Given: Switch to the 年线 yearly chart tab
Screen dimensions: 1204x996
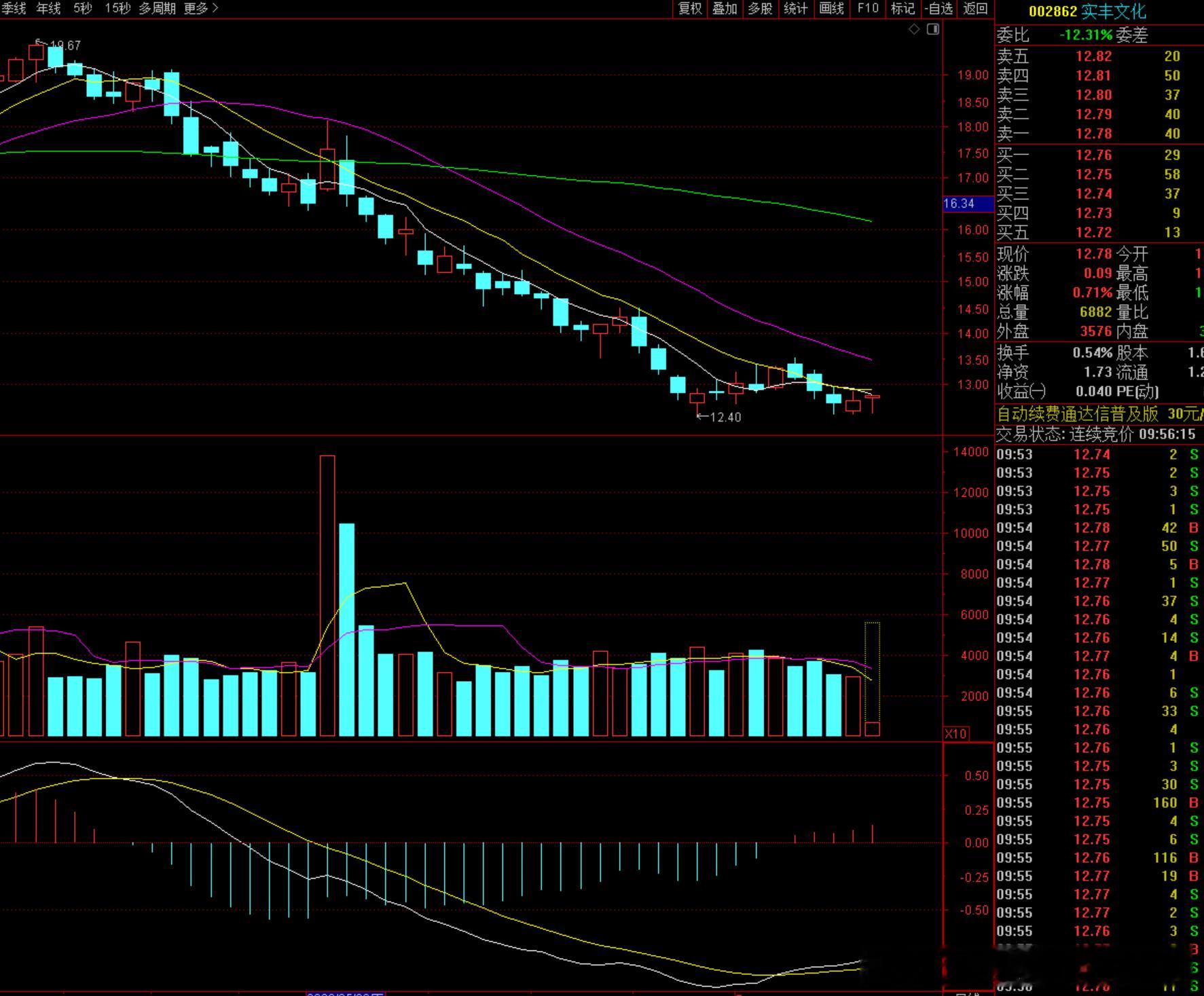Looking at the screenshot, I should [x=48, y=8].
